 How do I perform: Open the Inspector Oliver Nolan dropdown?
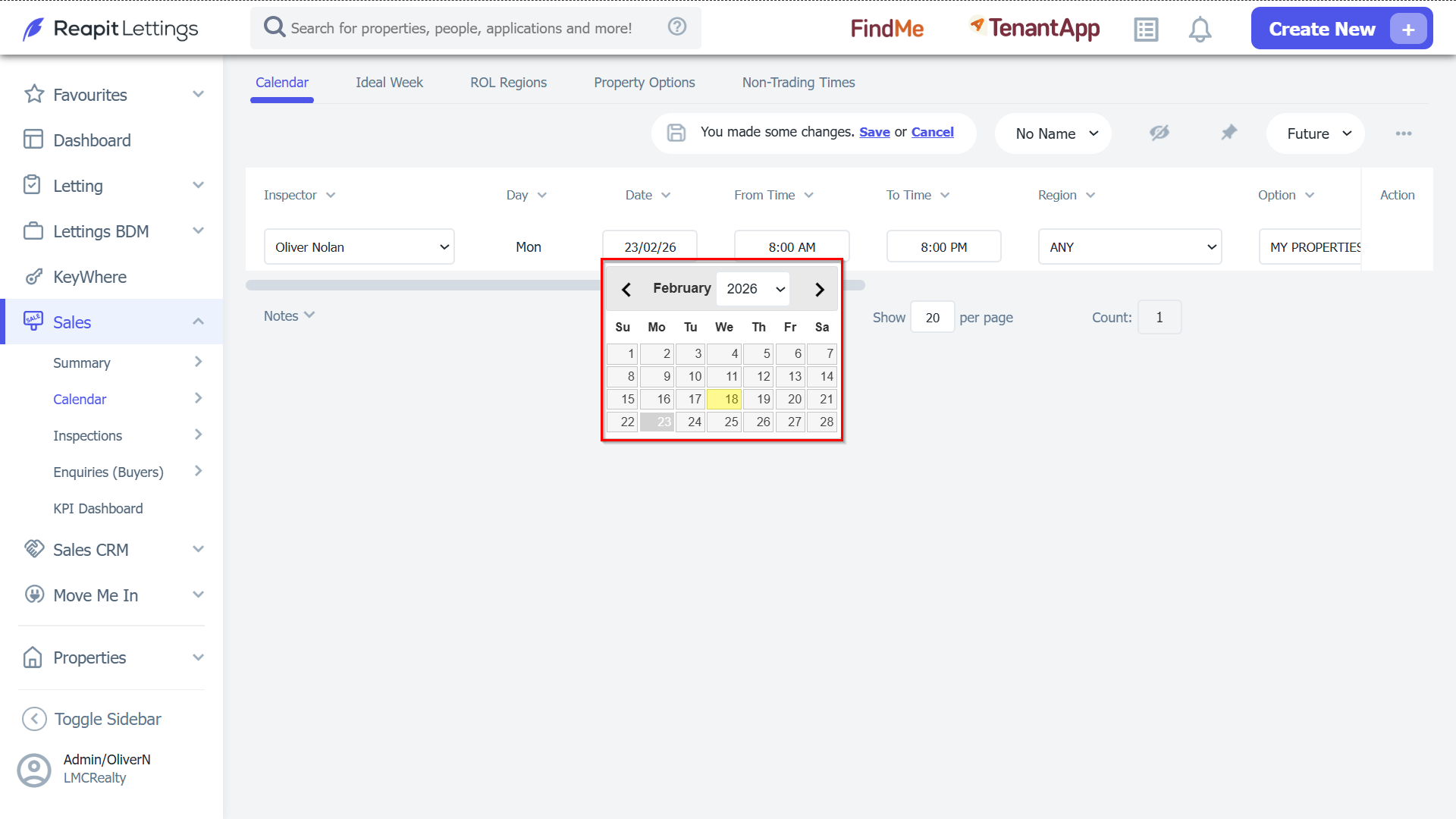click(359, 247)
